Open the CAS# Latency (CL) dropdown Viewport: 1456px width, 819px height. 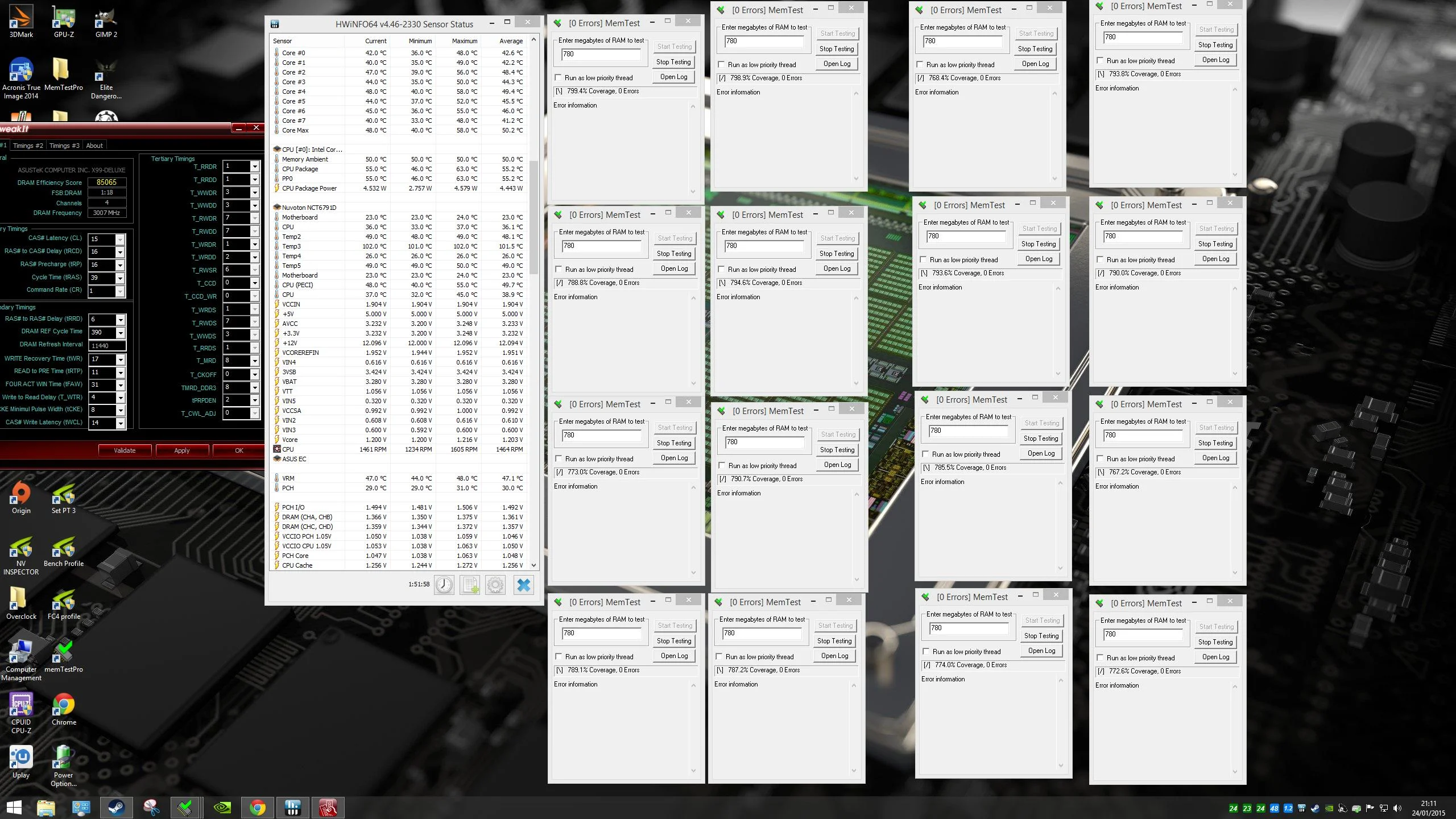[120, 239]
